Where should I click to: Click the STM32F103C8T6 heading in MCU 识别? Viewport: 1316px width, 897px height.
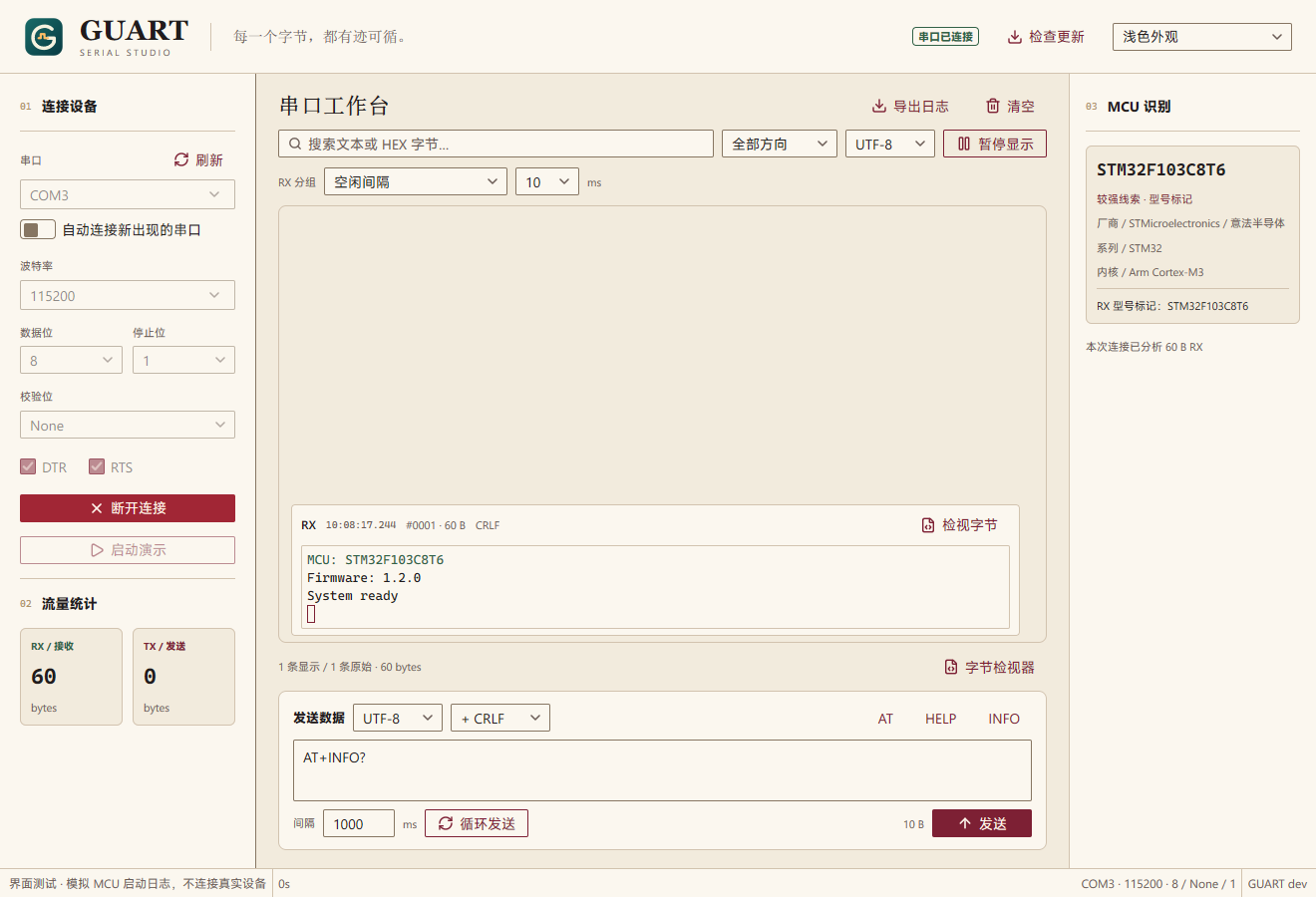1161,169
